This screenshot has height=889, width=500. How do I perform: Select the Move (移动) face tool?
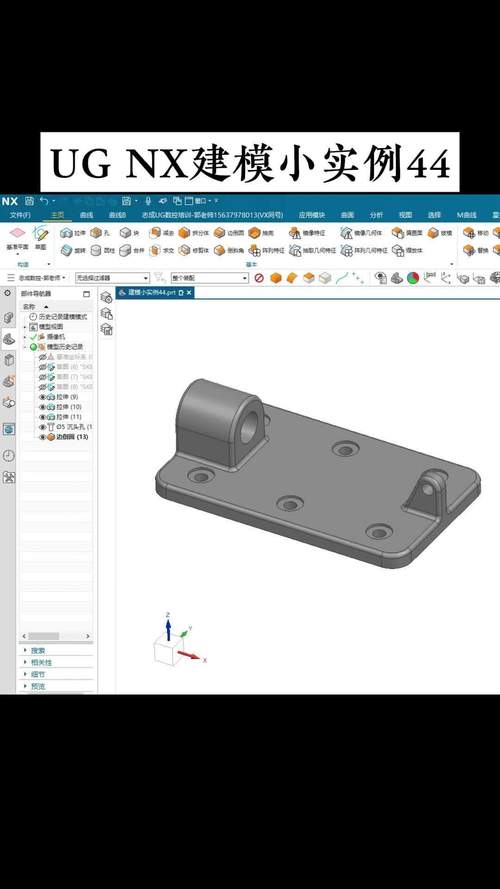tap(476, 233)
